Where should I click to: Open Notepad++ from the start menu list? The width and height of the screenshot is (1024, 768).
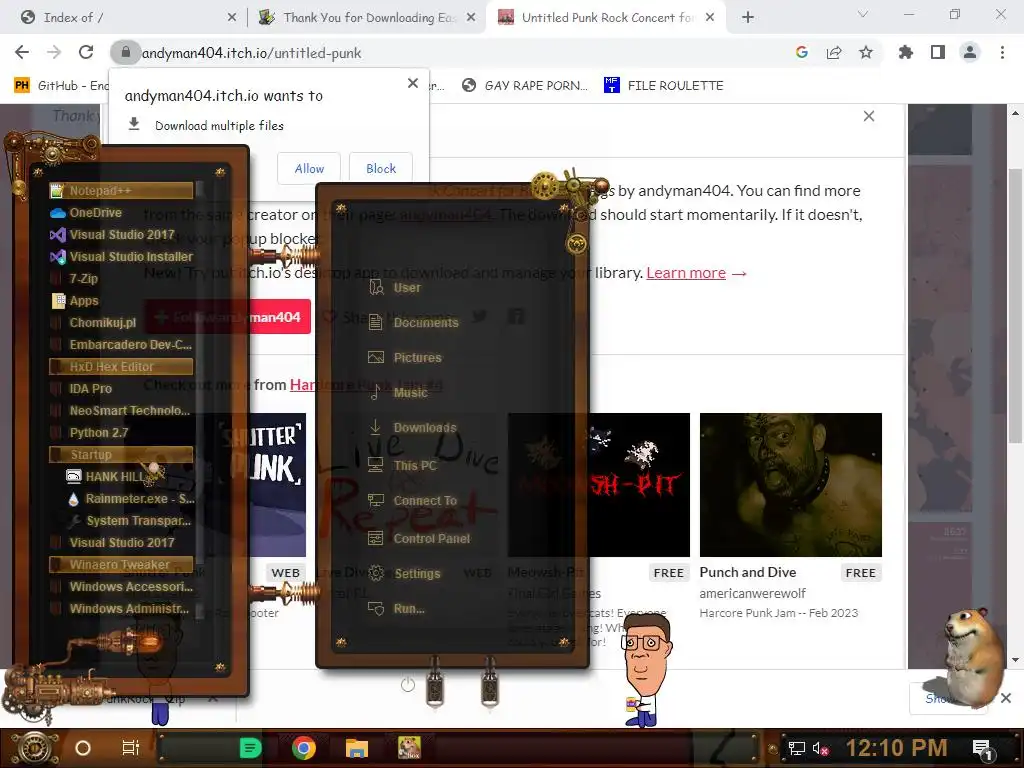point(121,191)
